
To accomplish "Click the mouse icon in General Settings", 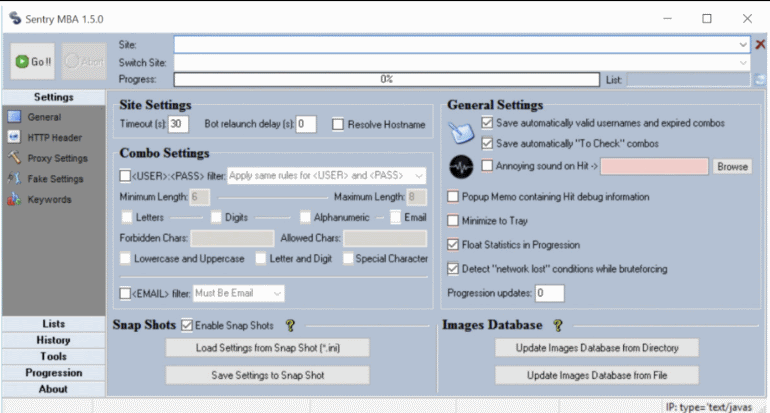I will (x=461, y=133).
